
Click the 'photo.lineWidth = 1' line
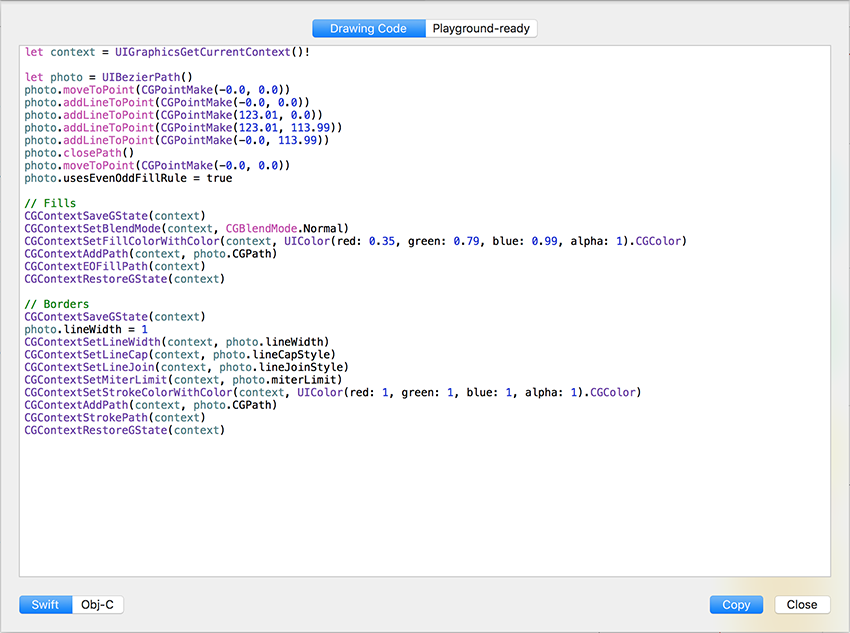pyautogui.click(x=86, y=330)
